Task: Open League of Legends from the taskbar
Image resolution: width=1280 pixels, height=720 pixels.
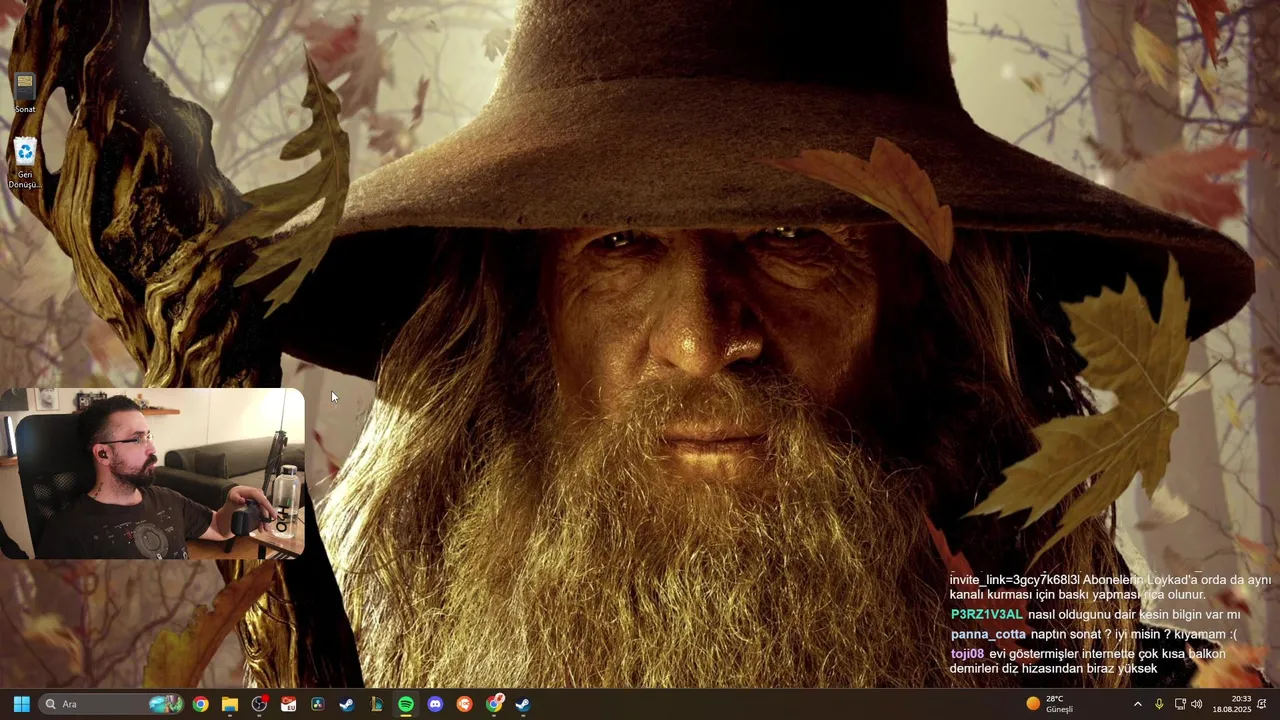Action: pos(377,704)
